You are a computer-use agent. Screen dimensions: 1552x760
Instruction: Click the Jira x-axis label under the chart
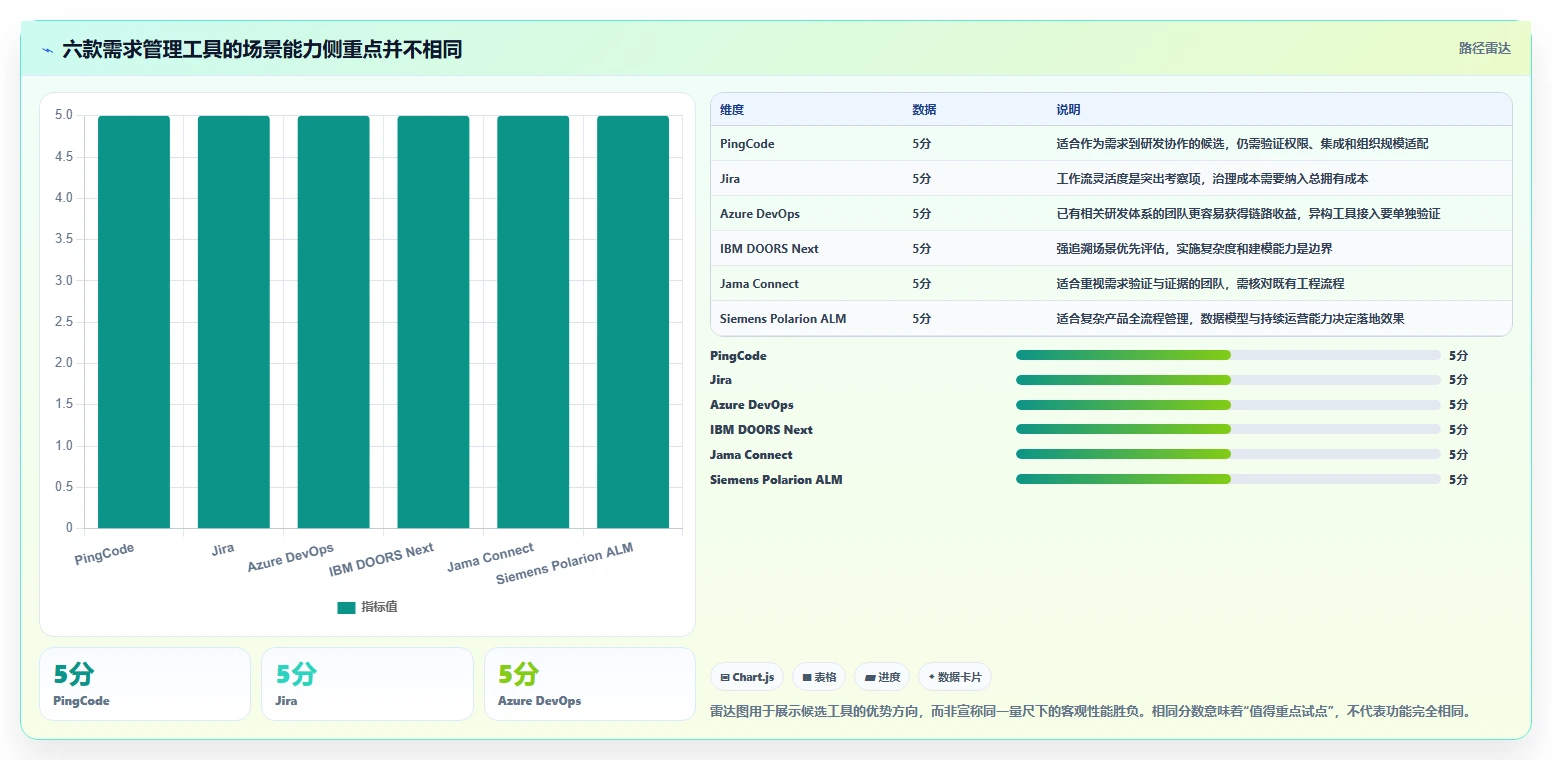pyautogui.click(x=223, y=549)
